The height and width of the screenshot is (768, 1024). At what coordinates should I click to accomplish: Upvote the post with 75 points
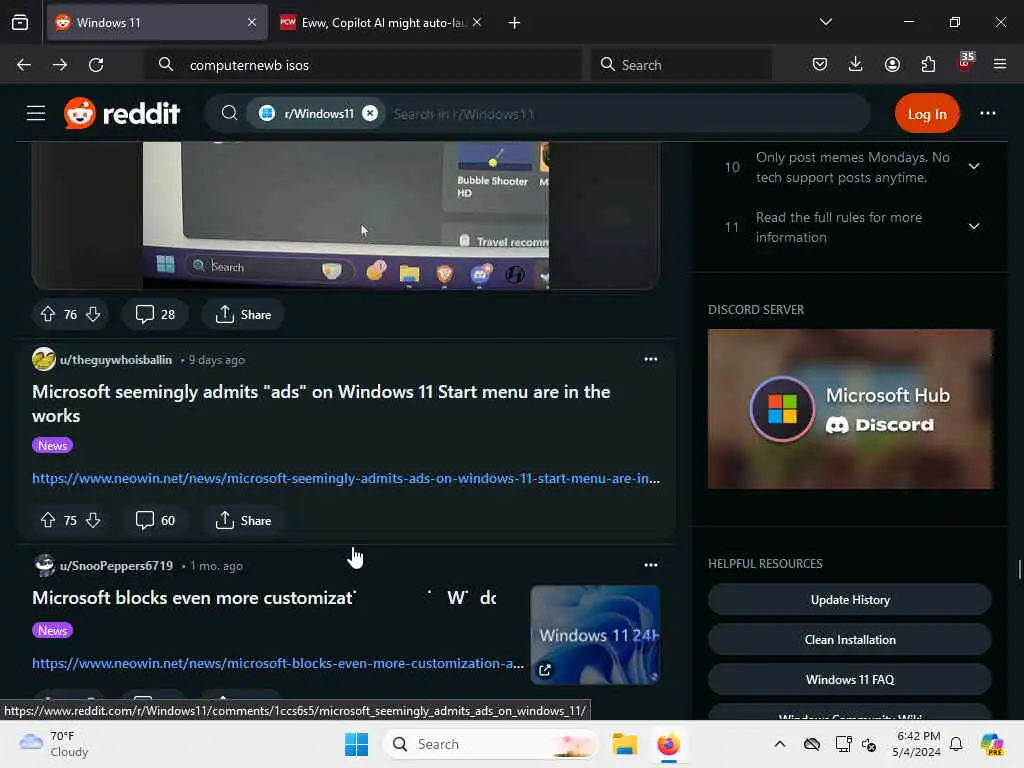pos(48,520)
